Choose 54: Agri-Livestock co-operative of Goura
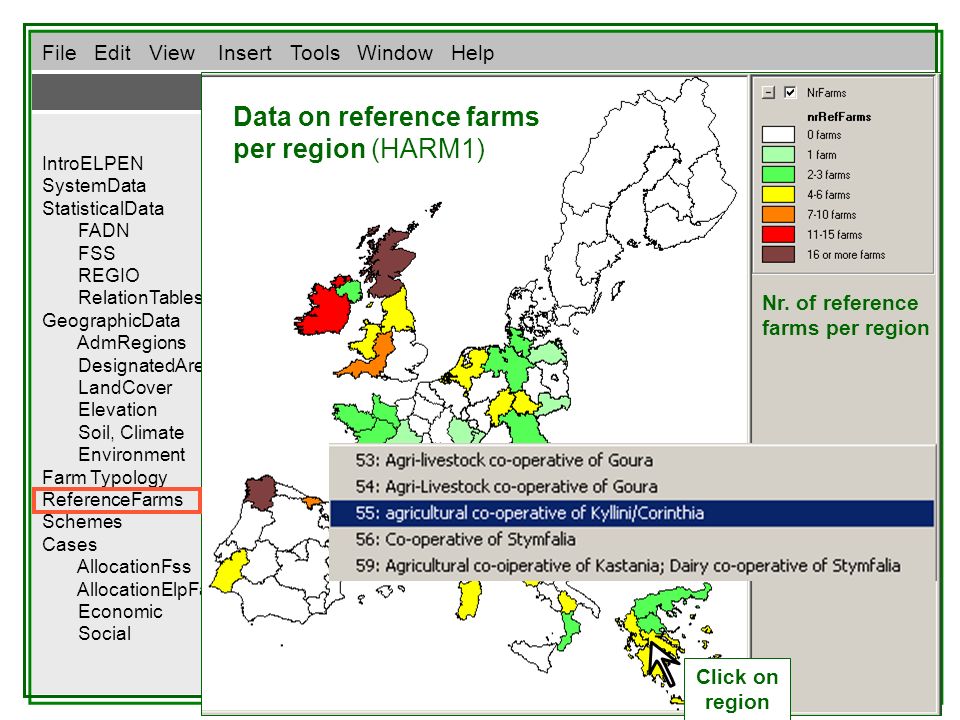This screenshot has height=720, width=960. pos(632,487)
